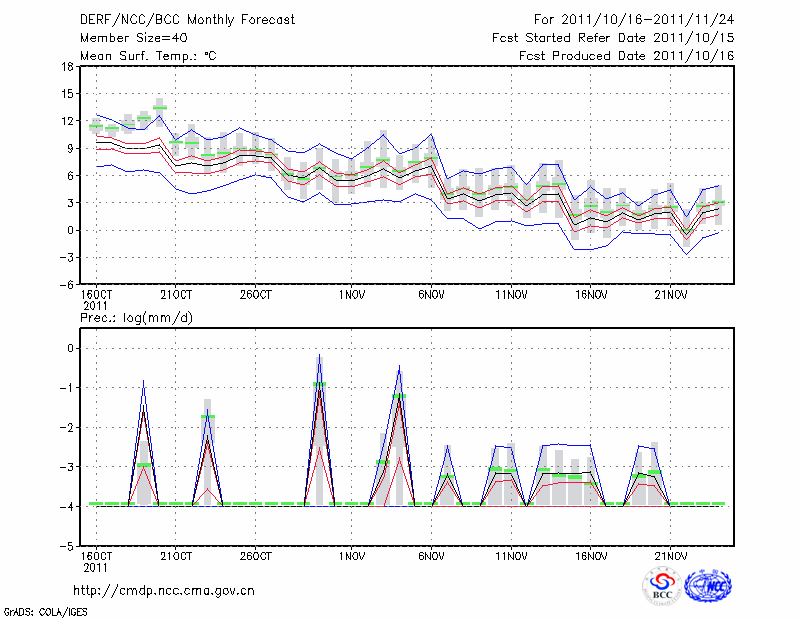The width and height of the screenshot is (800, 618).
Task: Click 26OCT on the temperature chart axis
Action: click(x=256, y=295)
